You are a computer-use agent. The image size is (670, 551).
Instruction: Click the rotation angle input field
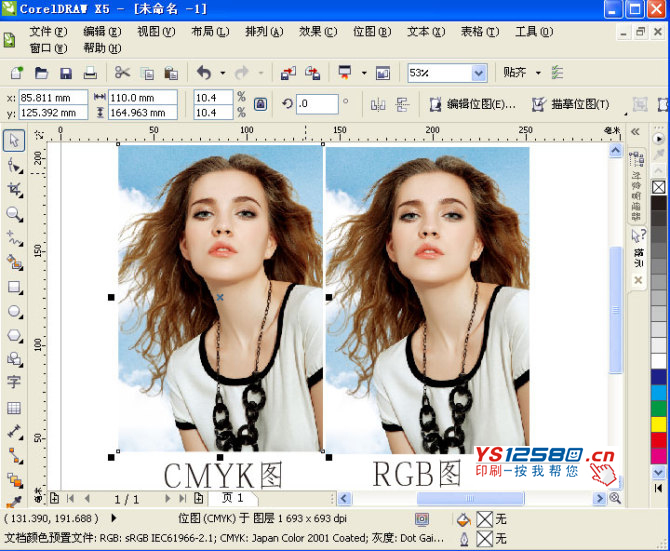pyautogui.click(x=317, y=104)
